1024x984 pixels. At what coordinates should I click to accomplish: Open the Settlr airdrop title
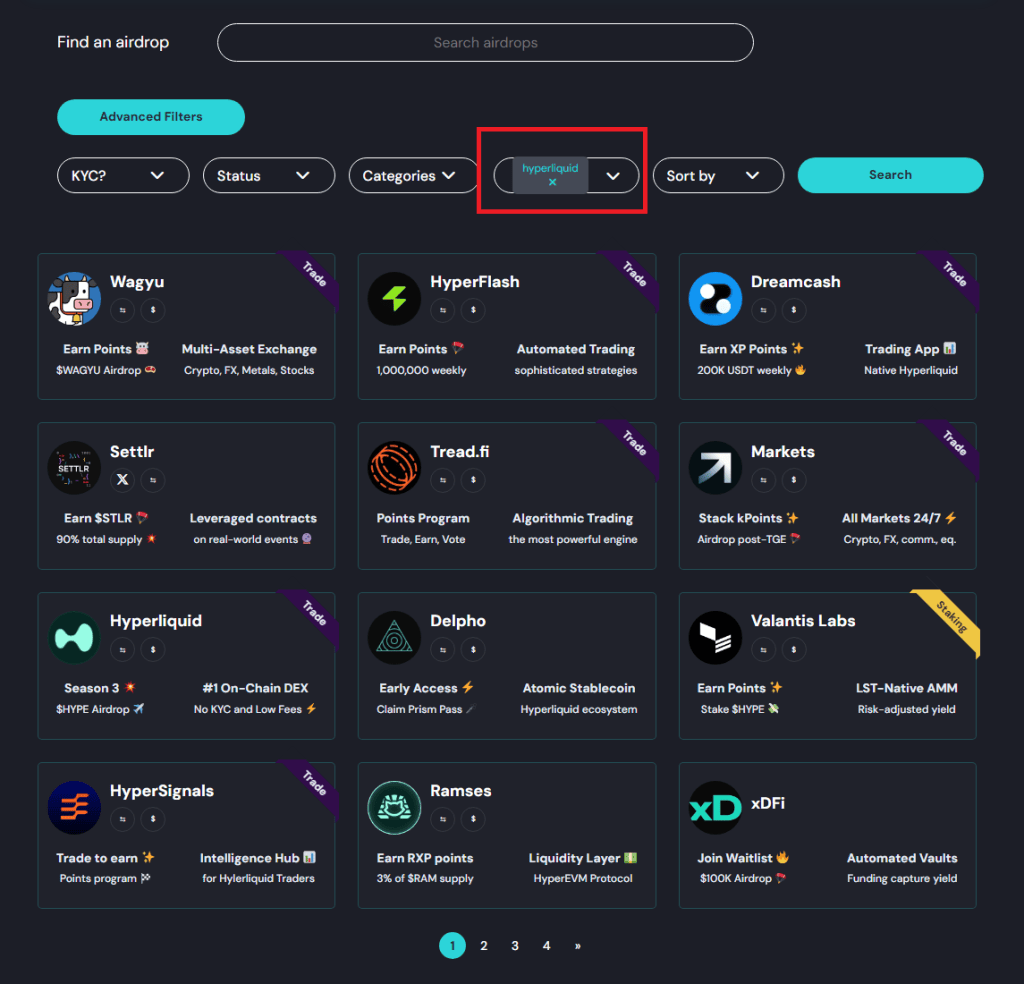(132, 452)
